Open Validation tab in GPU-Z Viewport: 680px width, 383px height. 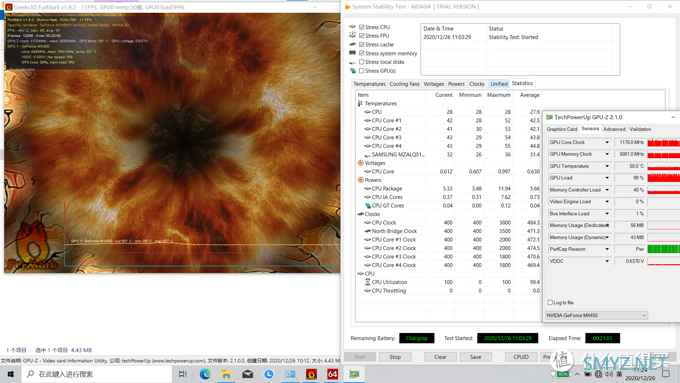point(640,129)
